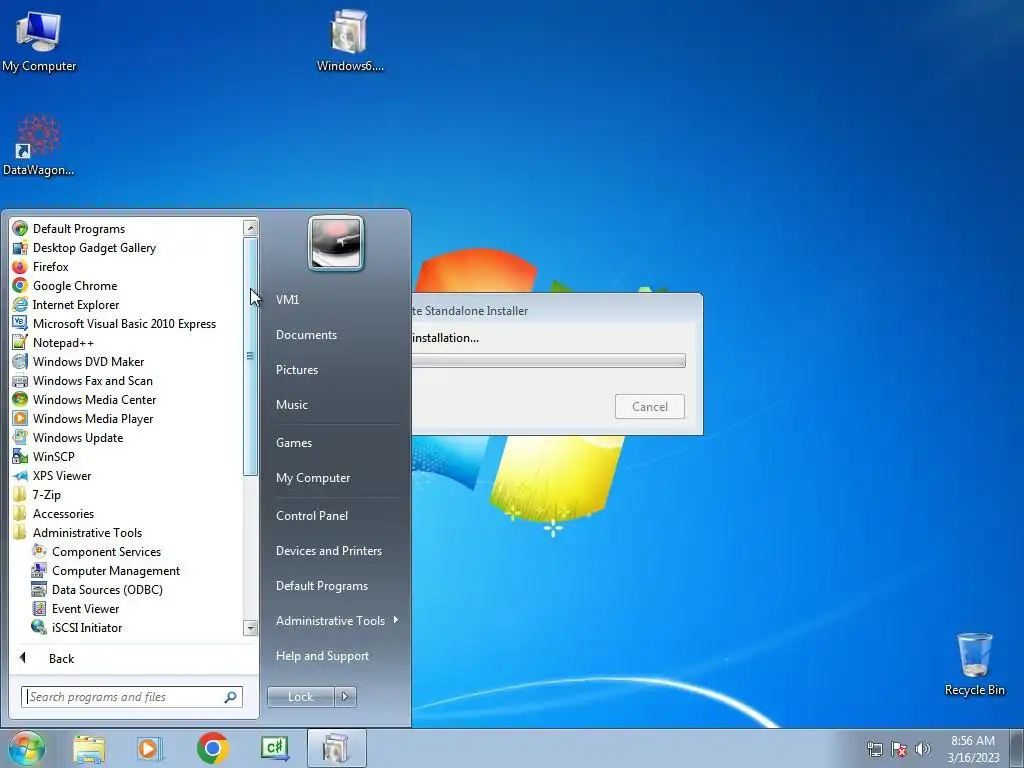
Task: Click the Start orb button
Action: pyautogui.click(x=27, y=748)
